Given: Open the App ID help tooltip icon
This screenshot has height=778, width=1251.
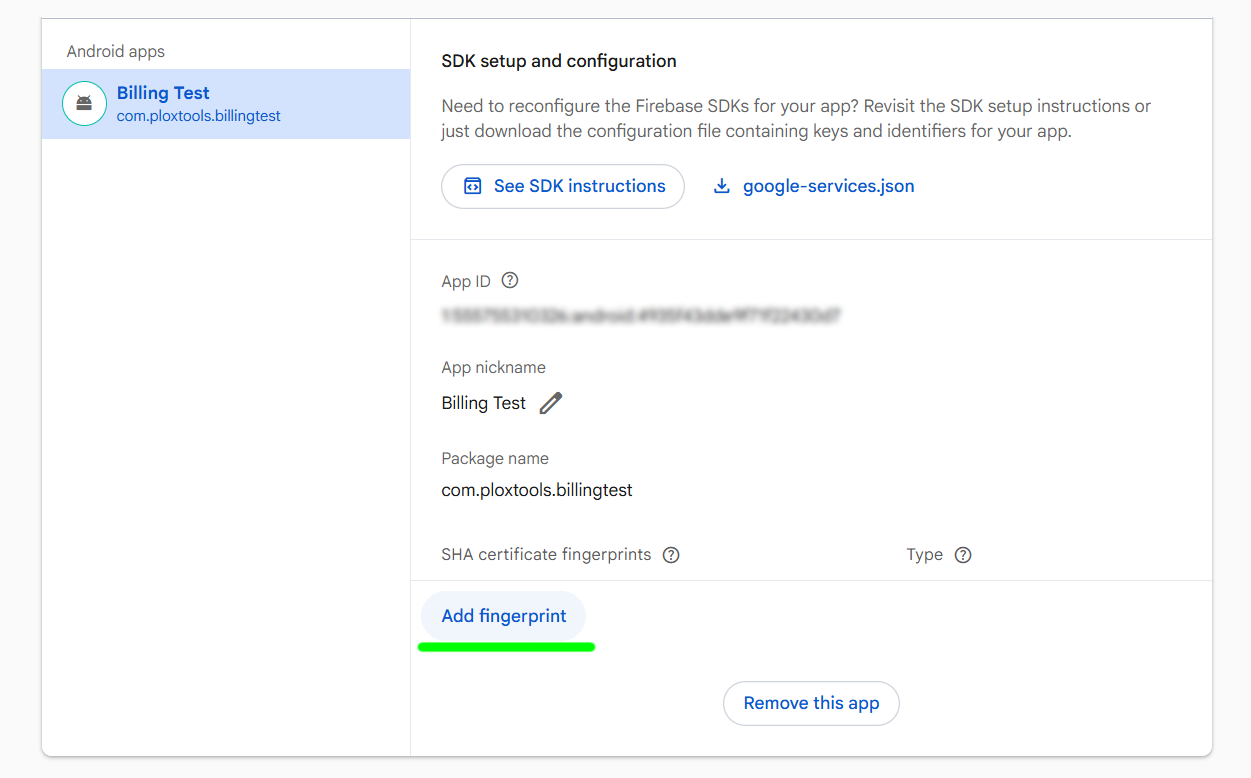Looking at the screenshot, I should click(x=510, y=281).
